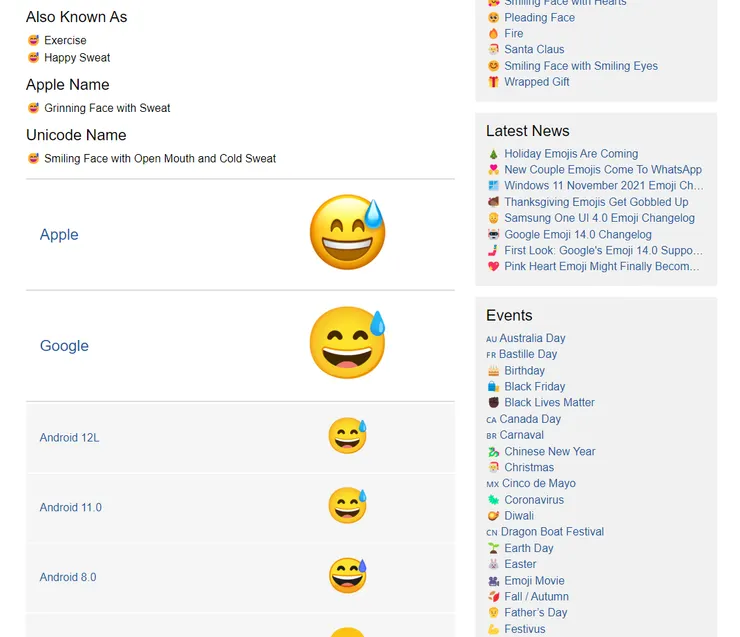
Task: Click the dragon icon beside Chinese New Year
Action: [493, 452]
